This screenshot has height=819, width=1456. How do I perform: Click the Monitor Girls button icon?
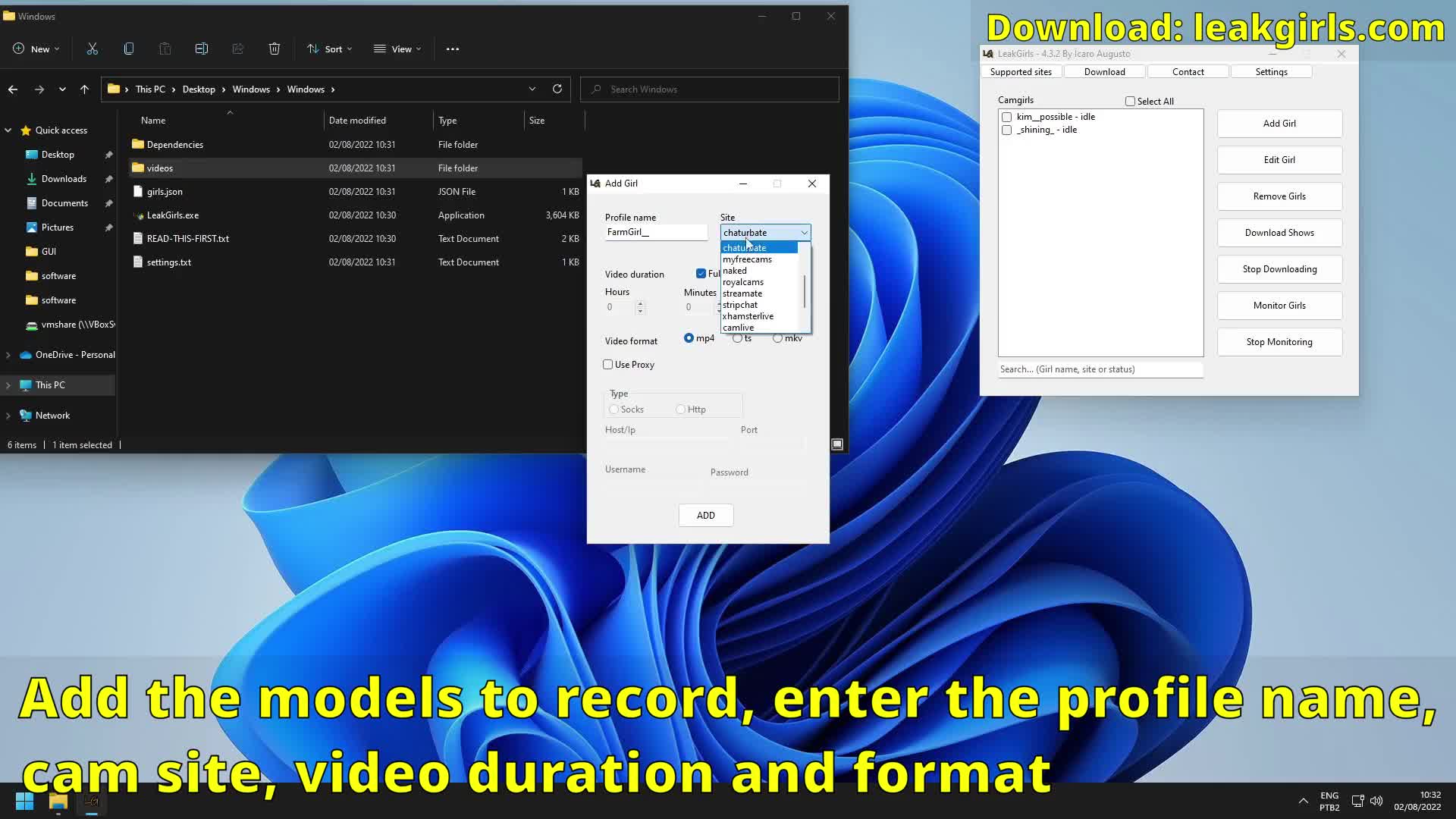pos(1280,305)
